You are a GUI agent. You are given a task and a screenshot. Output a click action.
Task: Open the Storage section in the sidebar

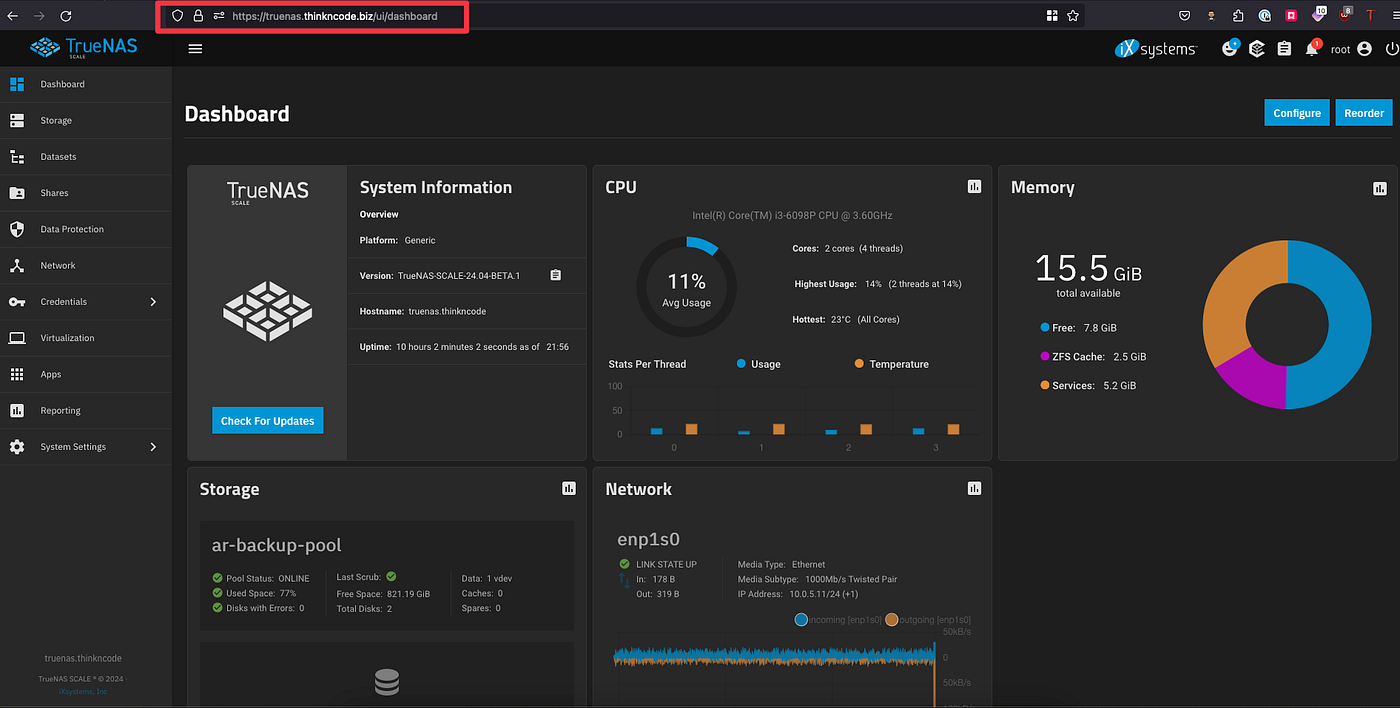86,120
